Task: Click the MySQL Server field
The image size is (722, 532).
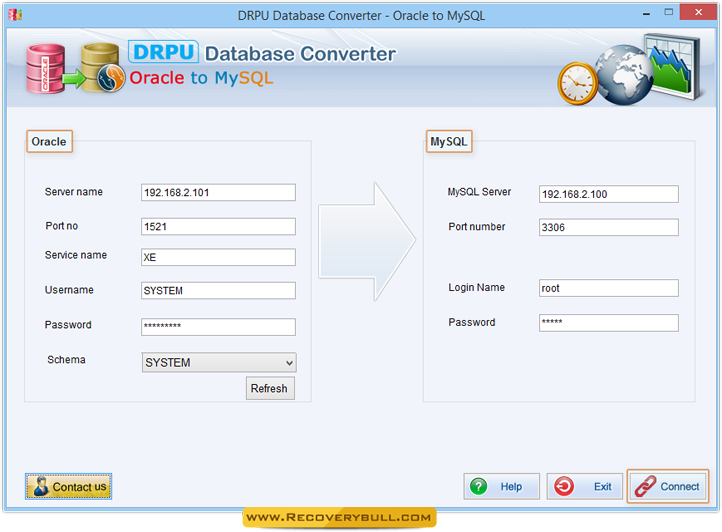Action: pos(608,194)
